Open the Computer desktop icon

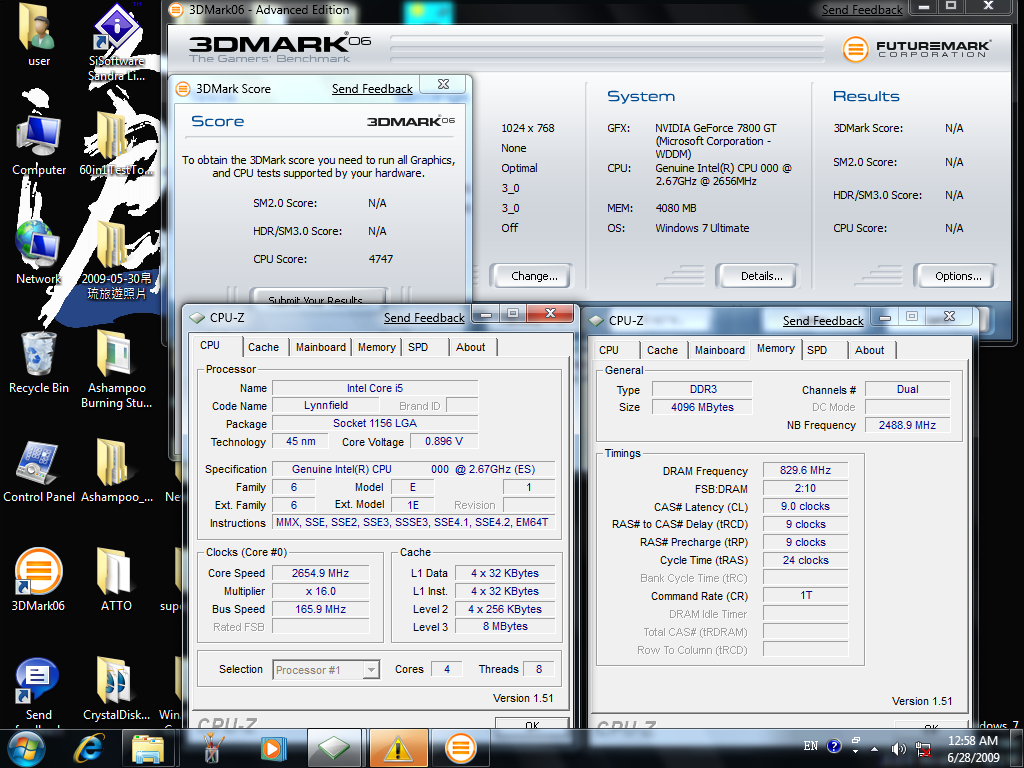click(x=39, y=145)
